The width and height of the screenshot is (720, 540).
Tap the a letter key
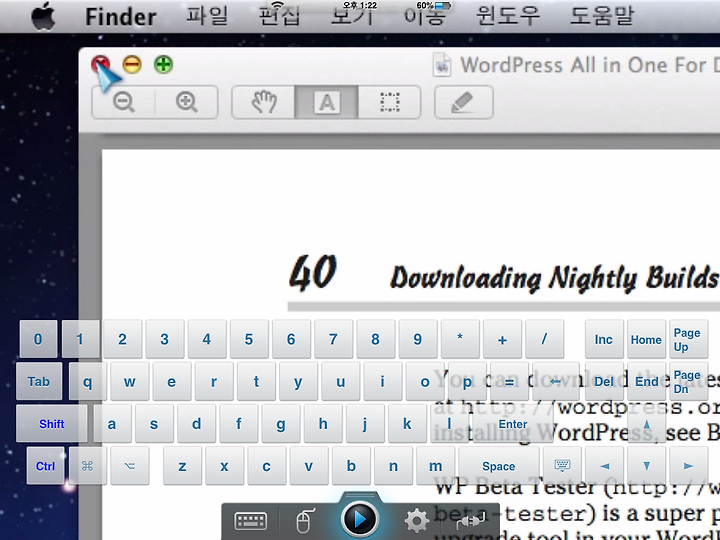[112, 423]
